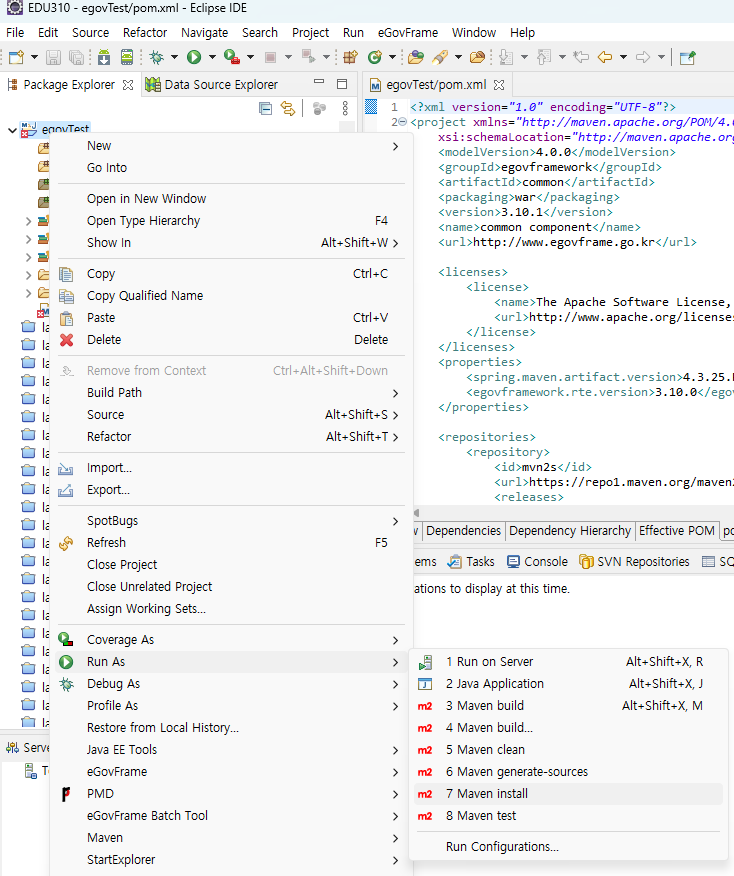734x876 pixels.
Task: Select Export... from the context menu
Action: [231, 489]
